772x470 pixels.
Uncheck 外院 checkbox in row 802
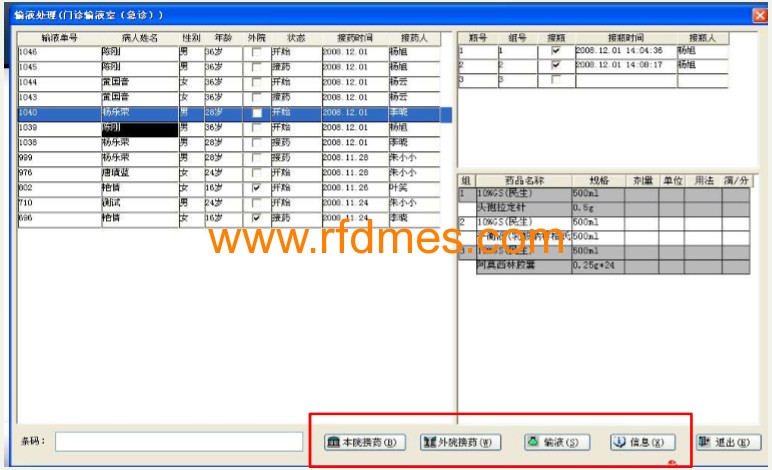point(257,188)
